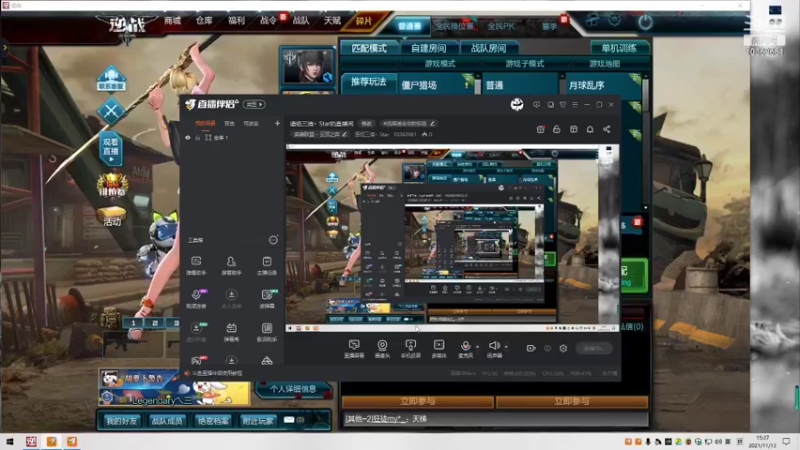Open 战队成员 button
Screen dimensions: 800x450
167,420
